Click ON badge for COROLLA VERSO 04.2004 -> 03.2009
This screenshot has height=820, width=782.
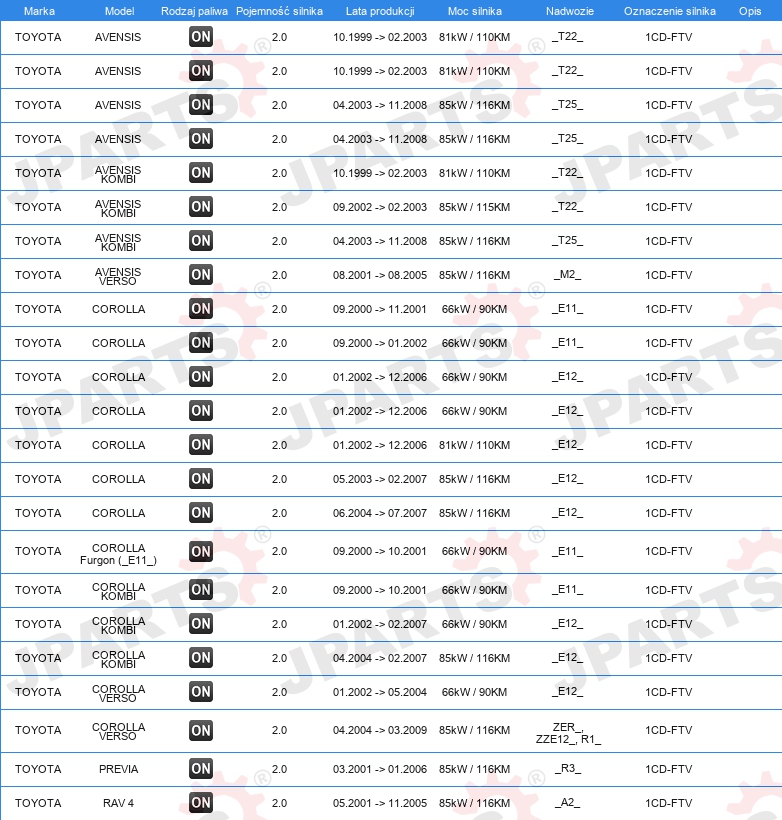coord(201,731)
